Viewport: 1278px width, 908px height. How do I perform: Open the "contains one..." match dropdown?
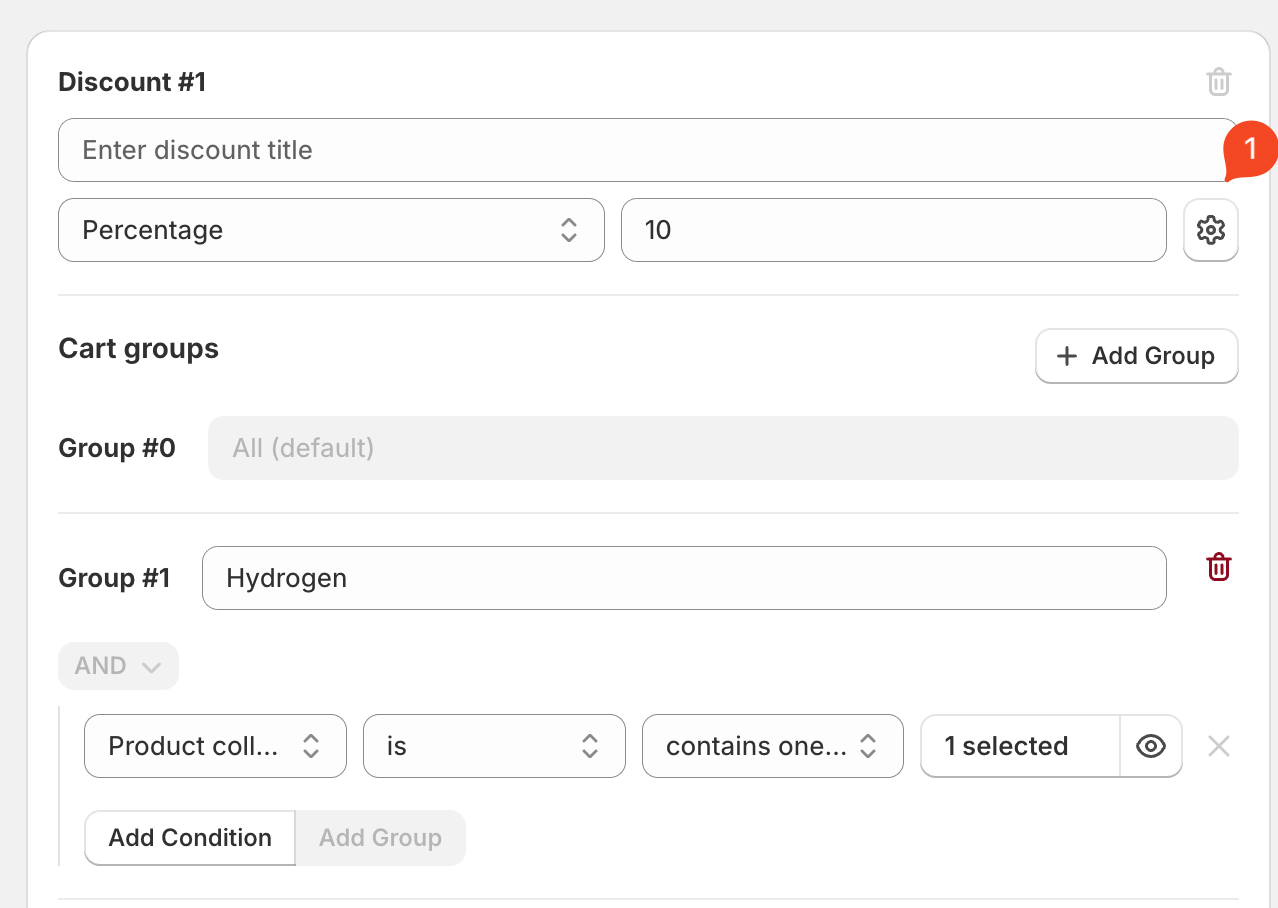(x=772, y=746)
